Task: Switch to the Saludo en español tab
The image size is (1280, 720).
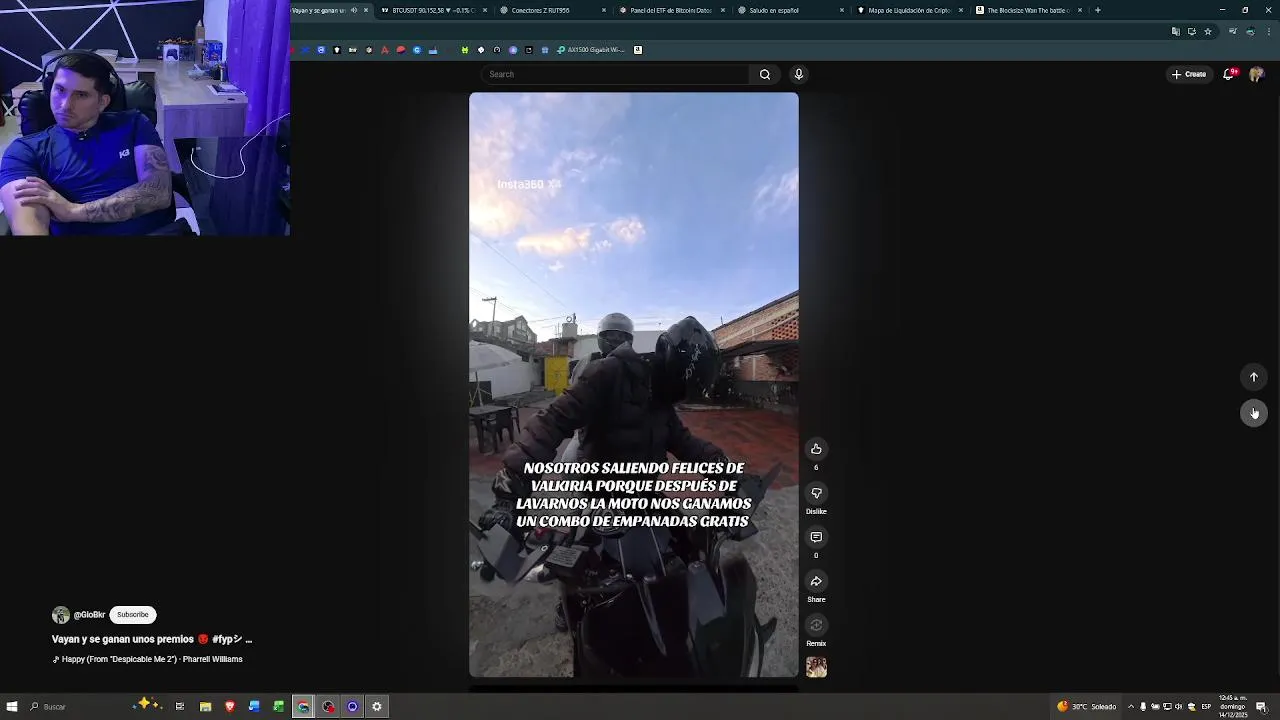Action: 790,10
